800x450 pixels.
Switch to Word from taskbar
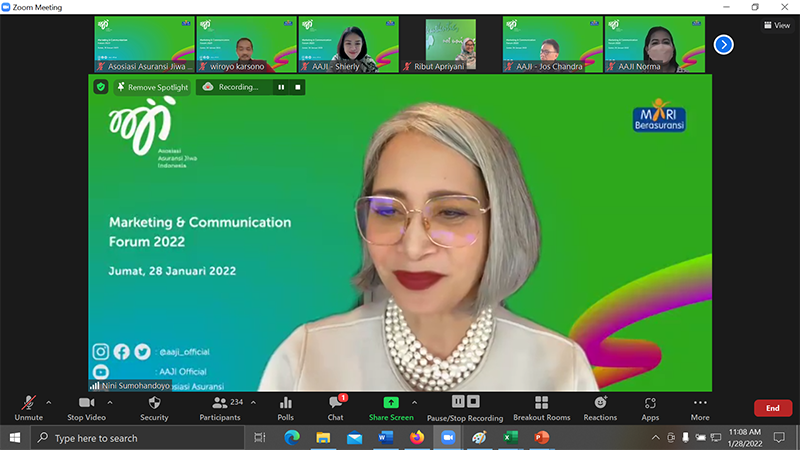(x=386, y=438)
